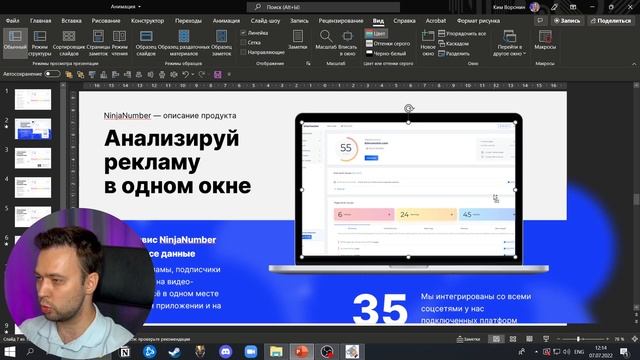Screen dimensions: 640x360
Task: Open the Show (Отображение) group dialog launcher
Action: (x=308, y=64)
